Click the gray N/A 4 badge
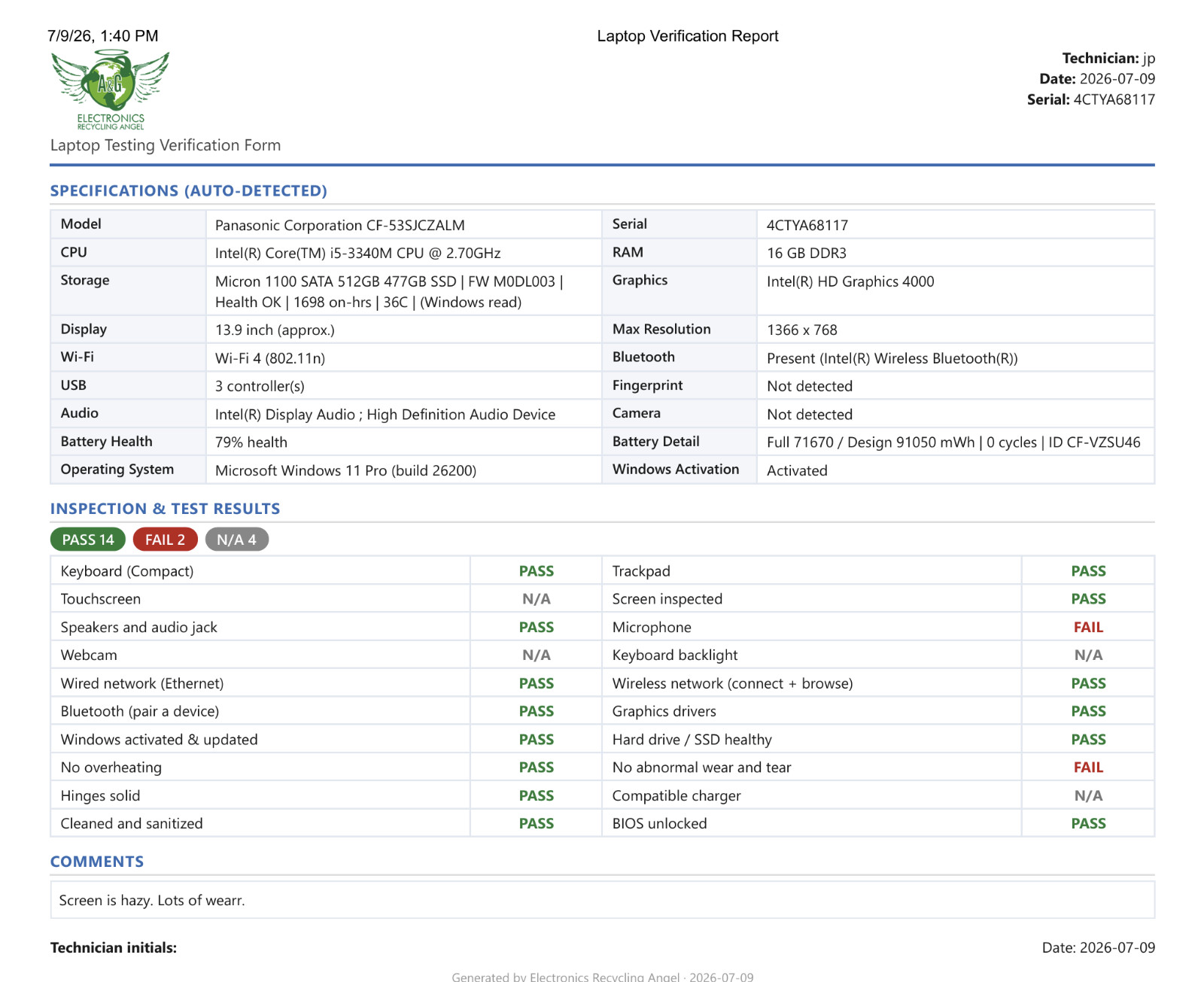1204x982 pixels. click(236, 540)
